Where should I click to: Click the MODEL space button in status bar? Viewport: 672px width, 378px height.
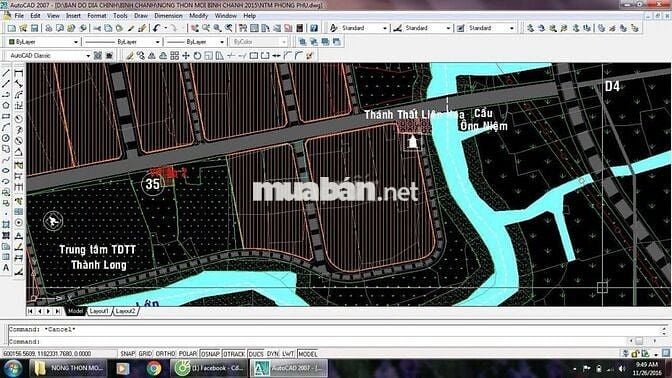[x=308, y=354]
